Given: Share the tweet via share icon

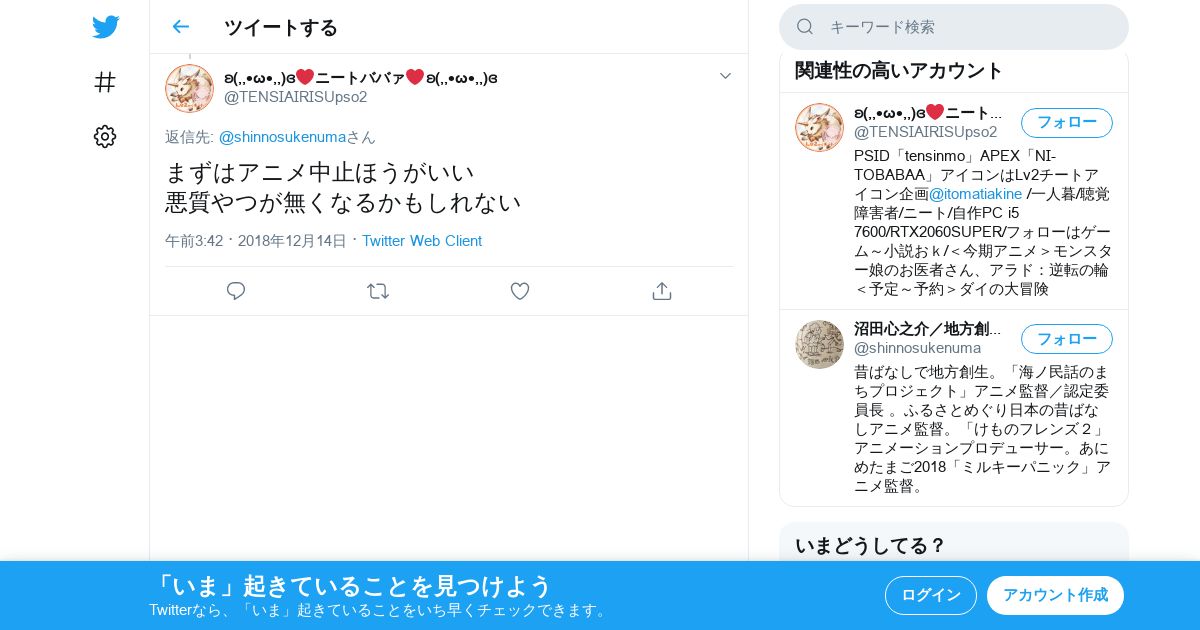Looking at the screenshot, I should [x=661, y=291].
